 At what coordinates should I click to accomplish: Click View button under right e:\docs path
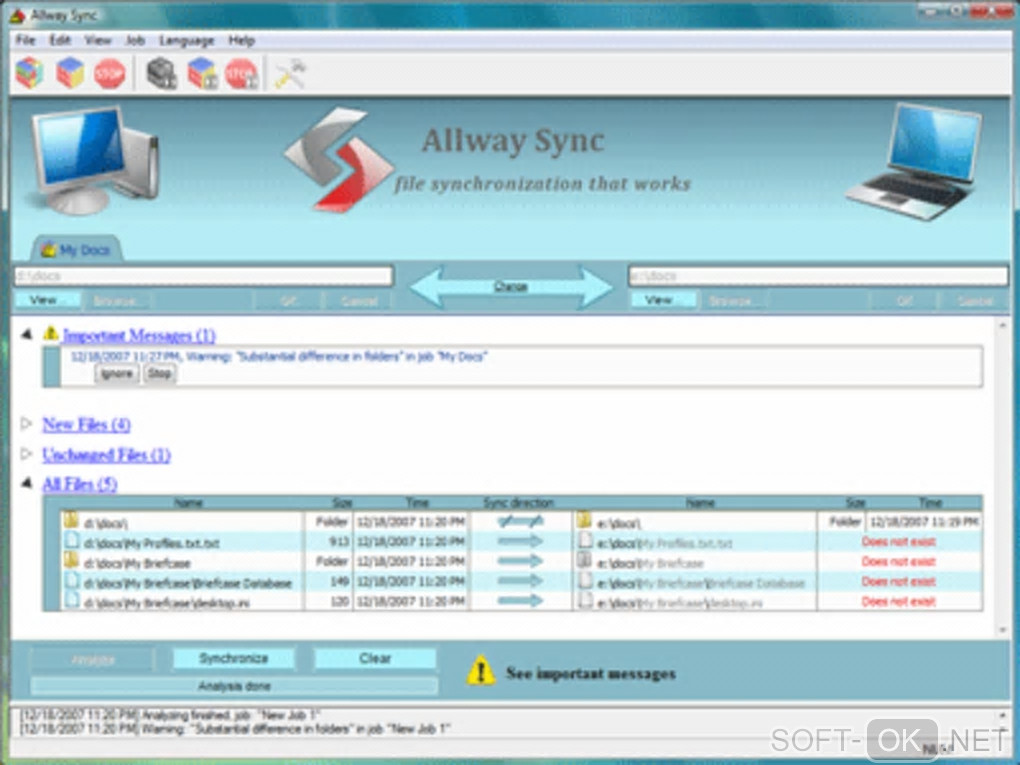pyautogui.click(x=663, y=300)
